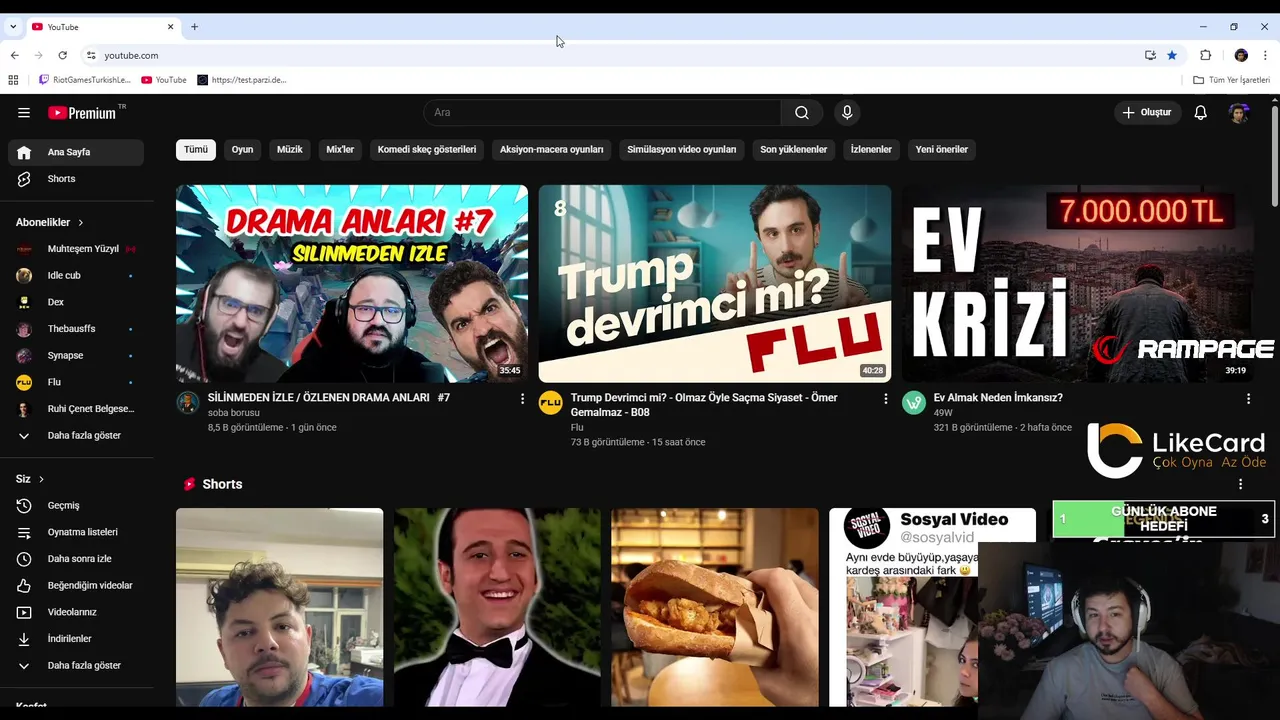
Task: Select Aksiyon-macera oyunları chip
Action: [x=552, y=150]
